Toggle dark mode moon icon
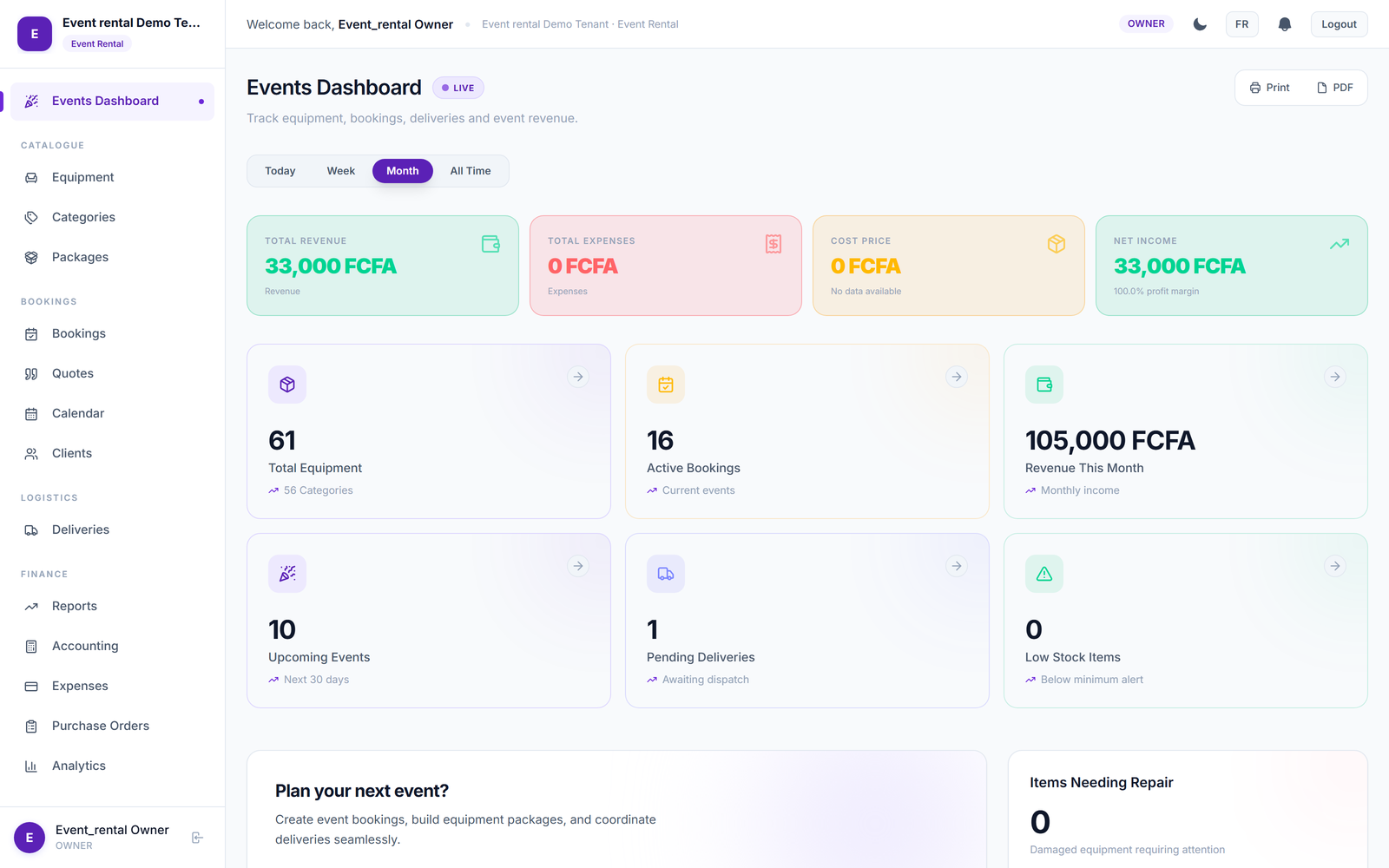Image resolution: width=1389 pixels, height=868 pixels. pyautogui.click(x=1200, y=24)
